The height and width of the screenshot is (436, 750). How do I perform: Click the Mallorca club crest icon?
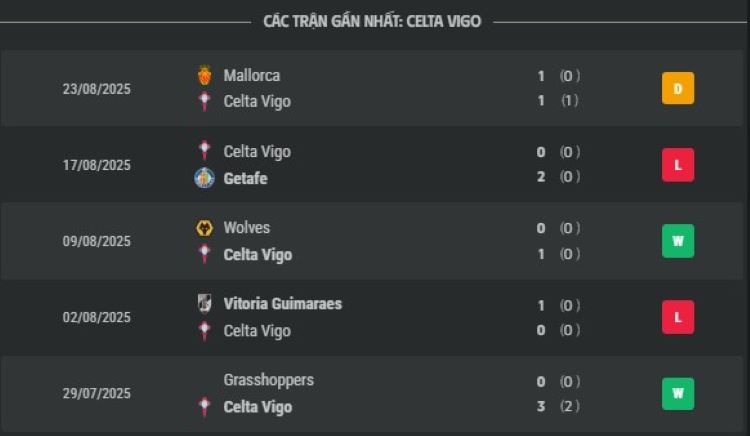(205, 76)
